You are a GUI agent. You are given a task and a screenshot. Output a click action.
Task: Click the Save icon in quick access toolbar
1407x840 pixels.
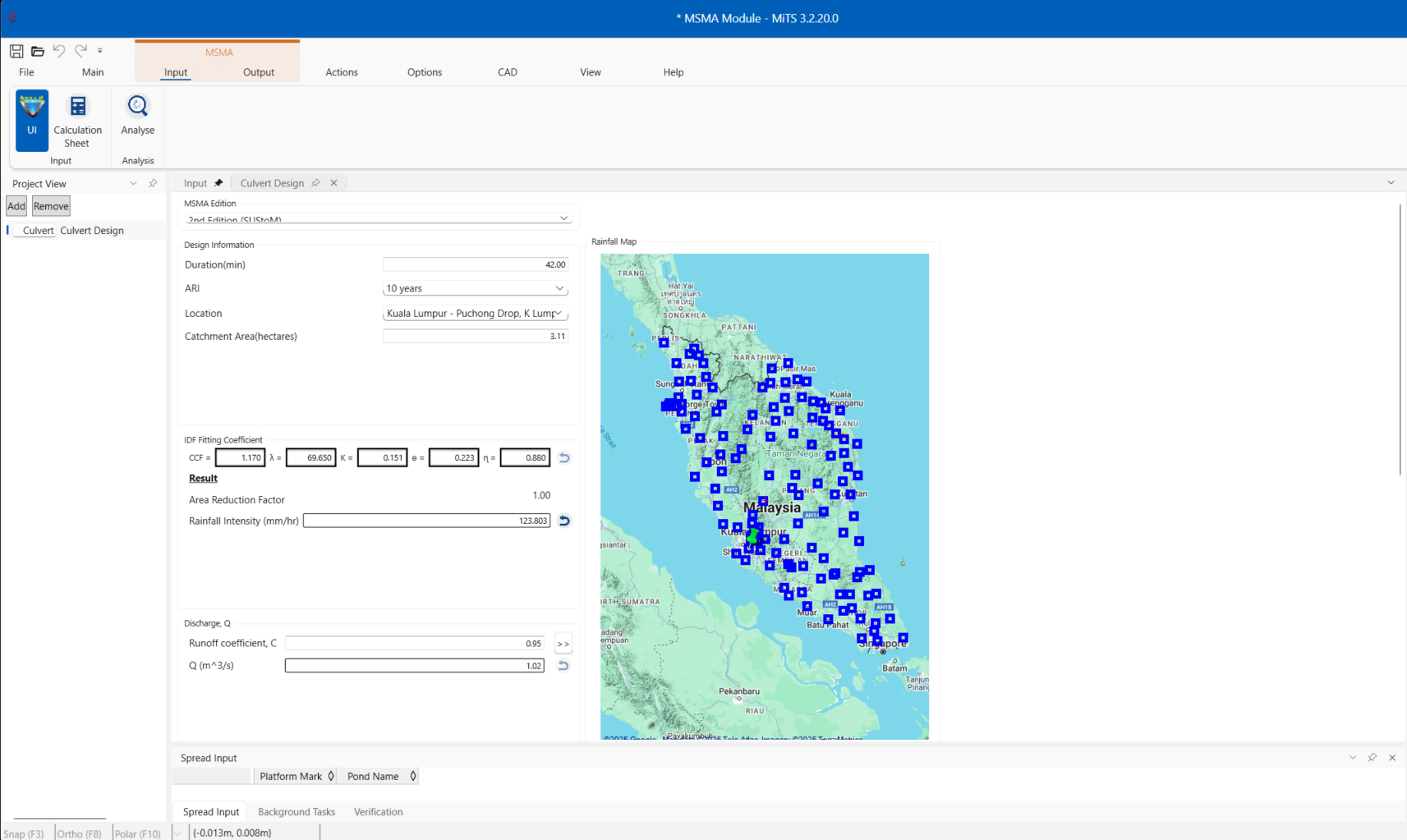(16, 51)
